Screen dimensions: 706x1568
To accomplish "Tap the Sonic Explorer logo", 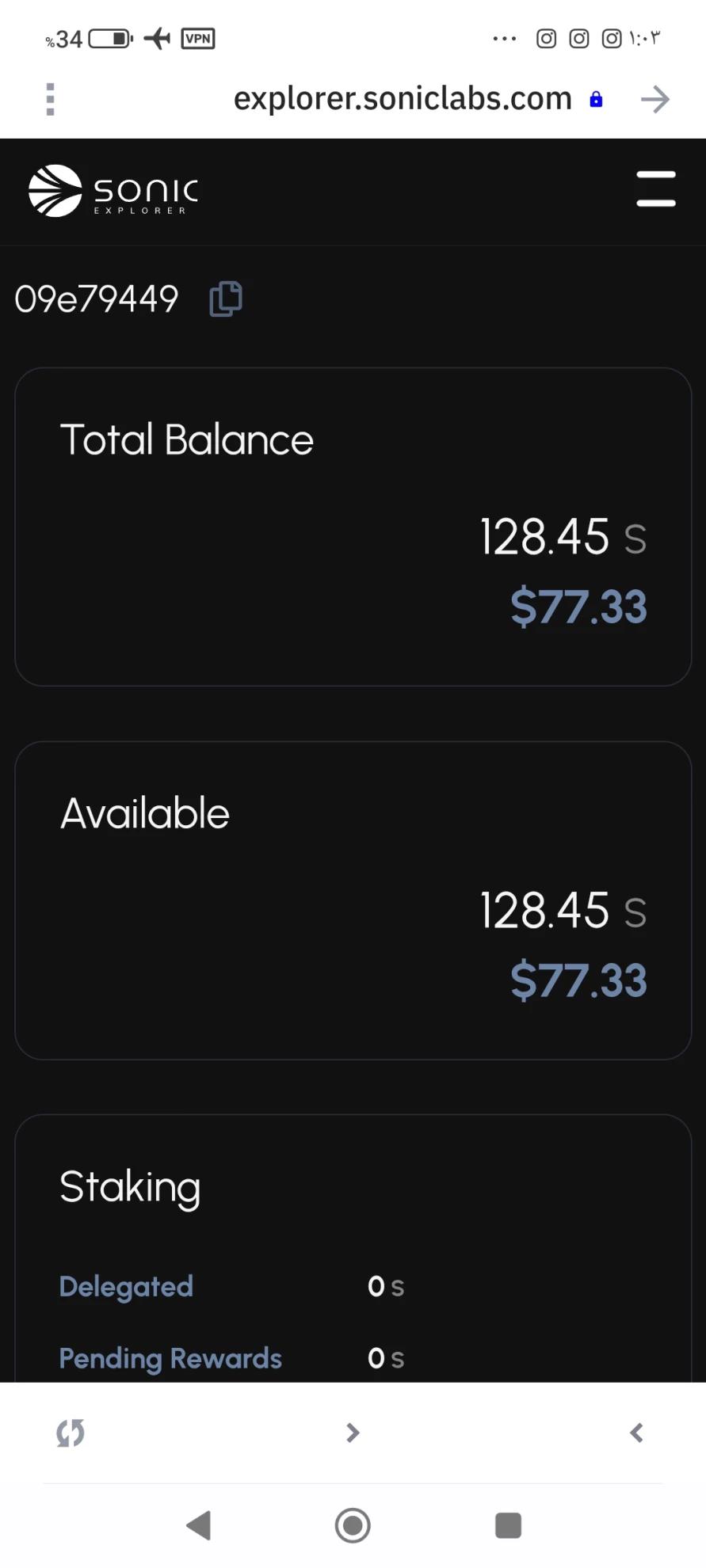I will click(x=113, y=191).
